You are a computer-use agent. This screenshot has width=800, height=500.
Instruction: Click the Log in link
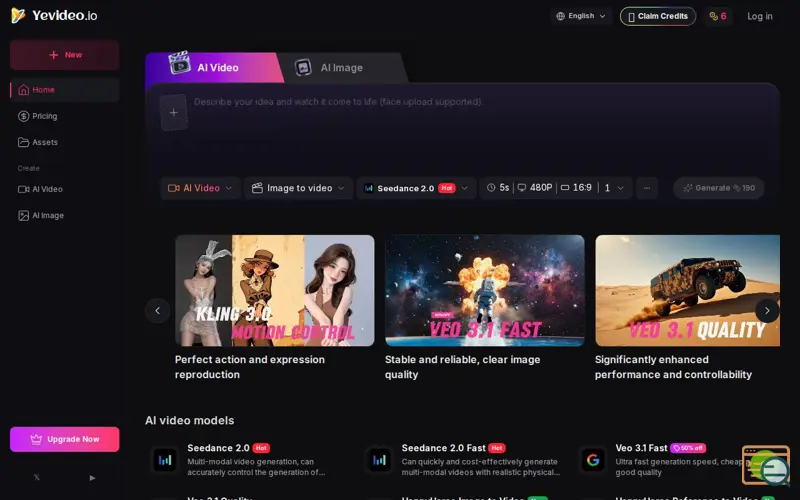[760, 16]
